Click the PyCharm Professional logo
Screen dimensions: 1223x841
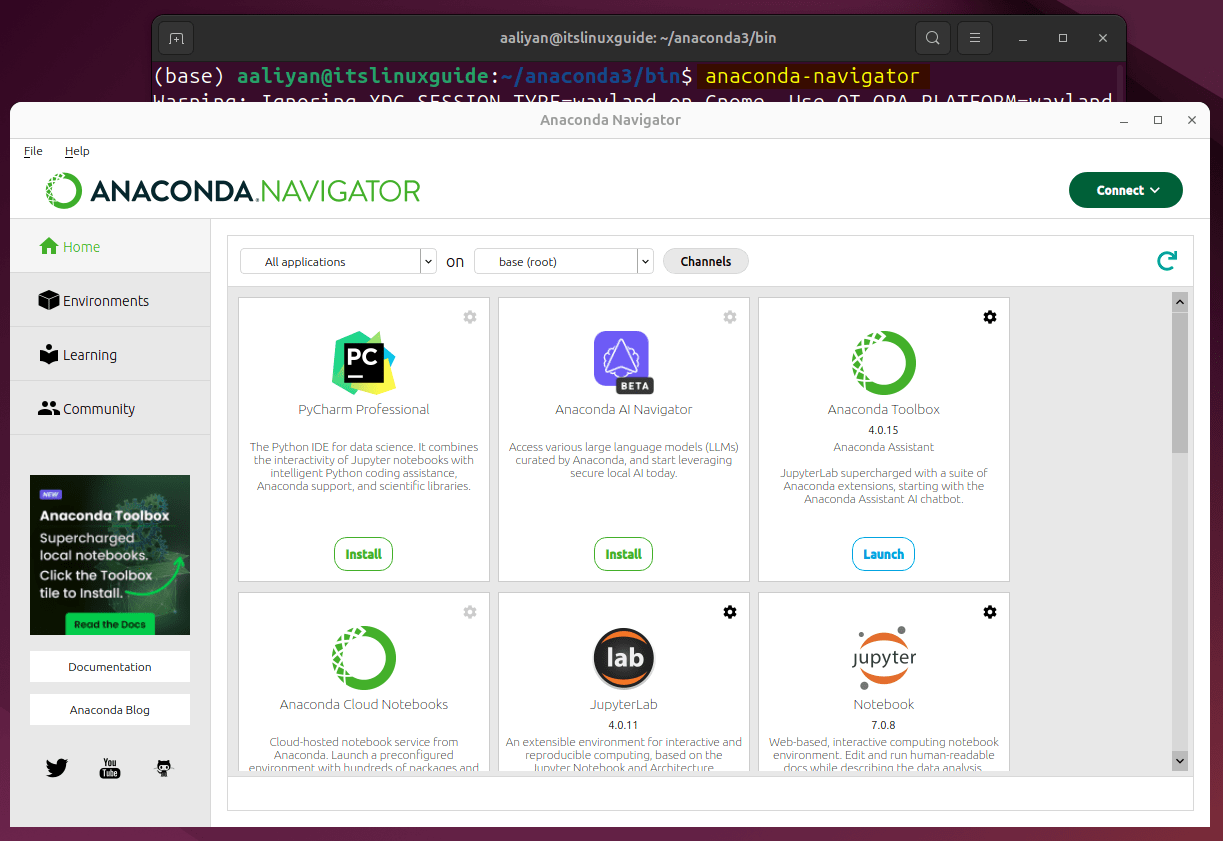(x=364, y=362)
